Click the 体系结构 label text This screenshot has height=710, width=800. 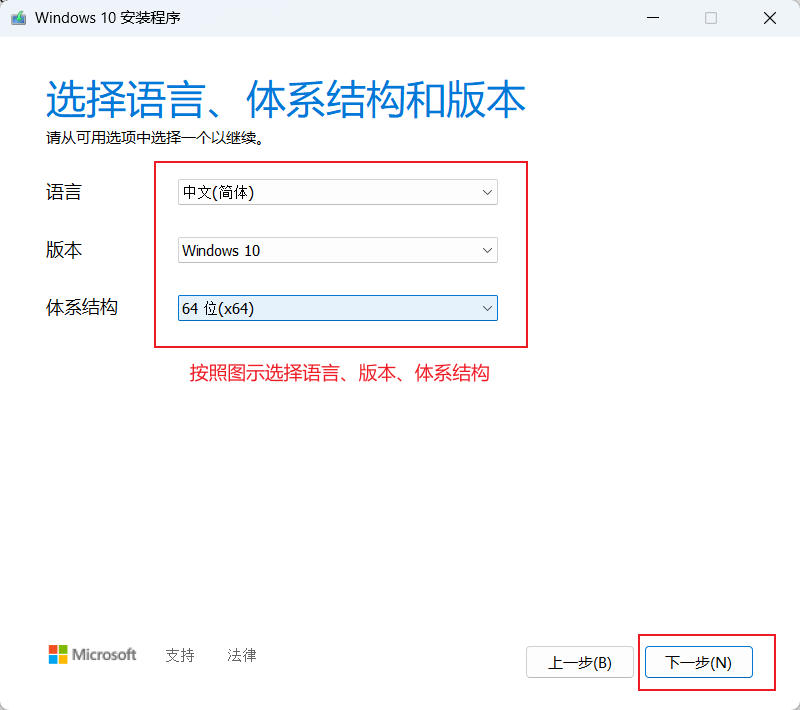coord(82,308)
